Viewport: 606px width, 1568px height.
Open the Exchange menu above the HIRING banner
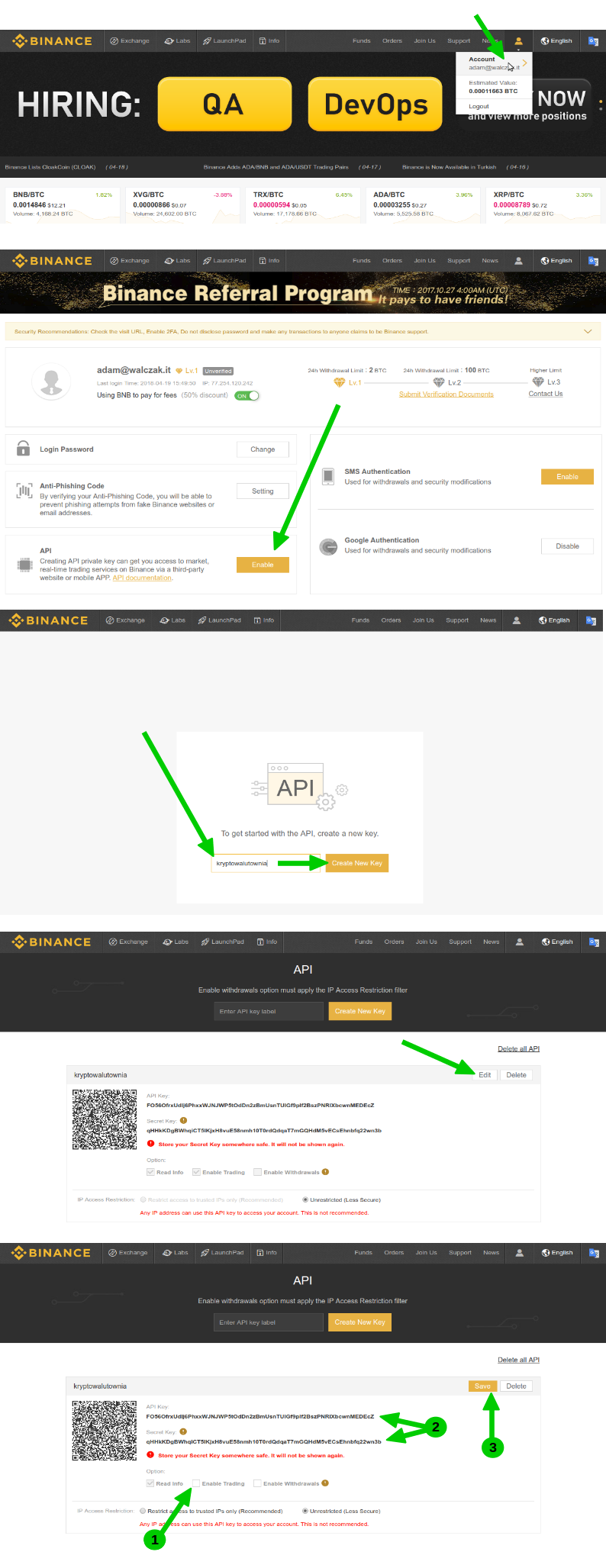(x=130, y=41)
